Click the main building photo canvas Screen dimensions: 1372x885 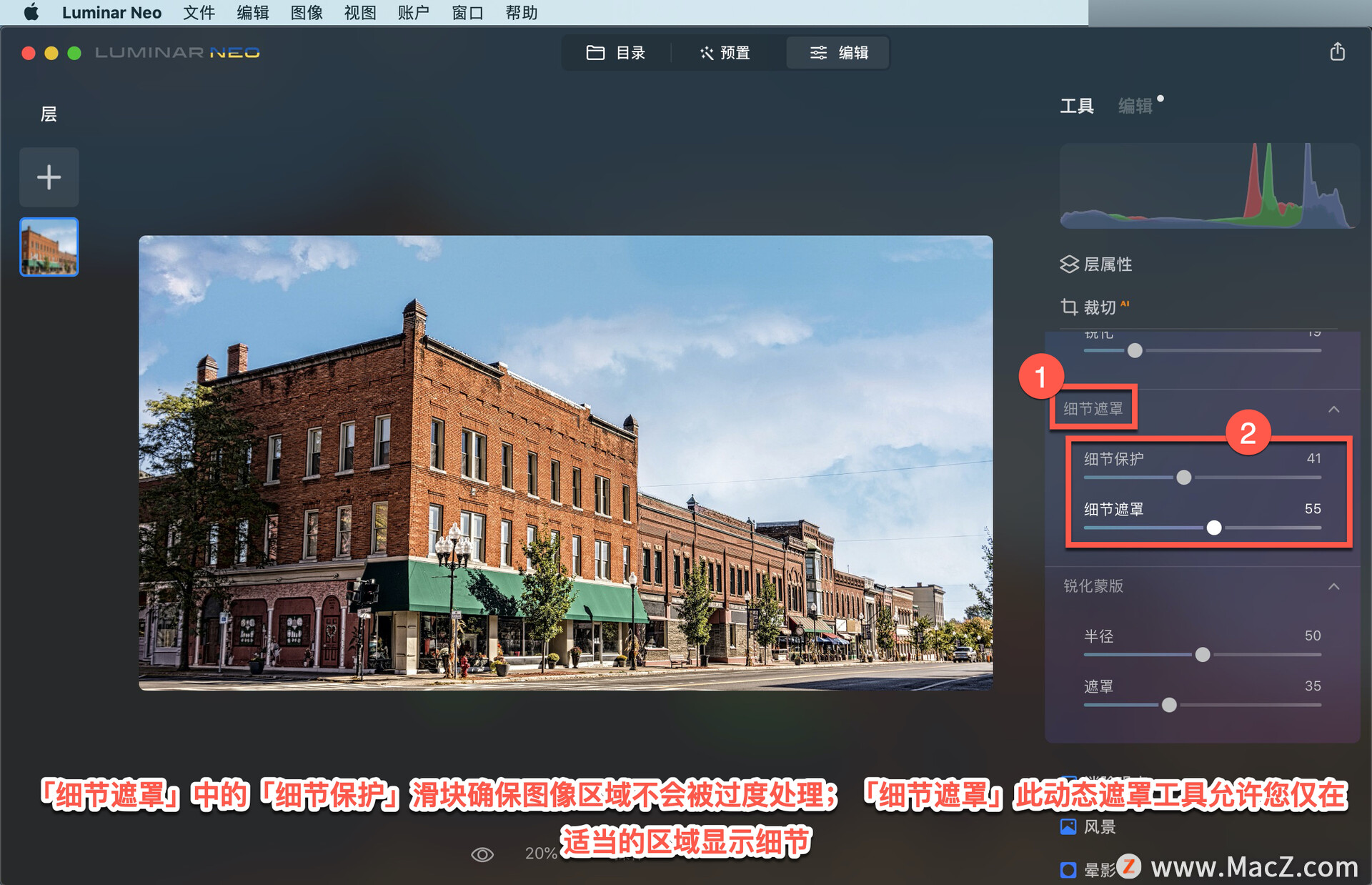pyautogui.click(x=565, y=463)
